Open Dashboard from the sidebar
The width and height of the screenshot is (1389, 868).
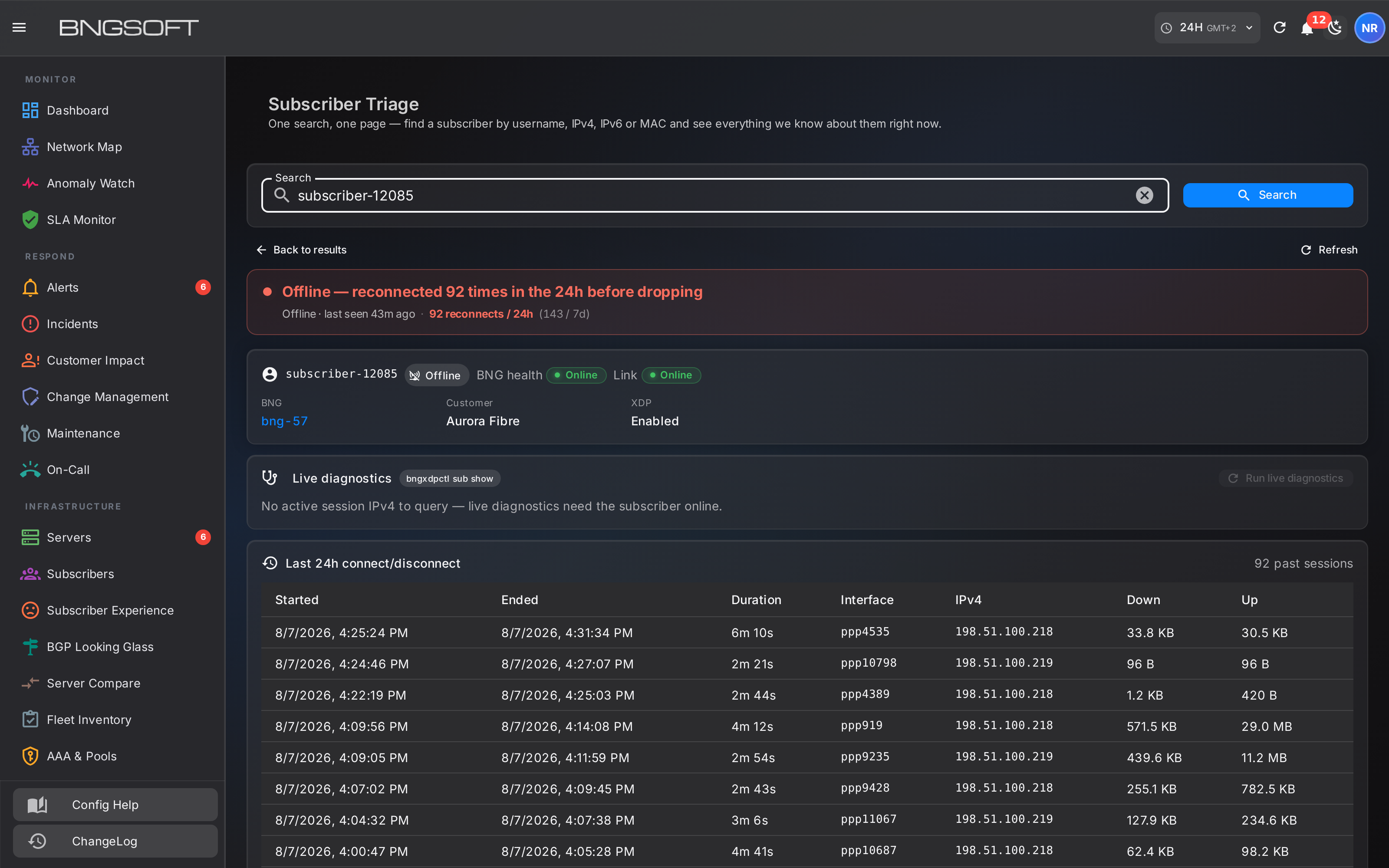(112, 110)
